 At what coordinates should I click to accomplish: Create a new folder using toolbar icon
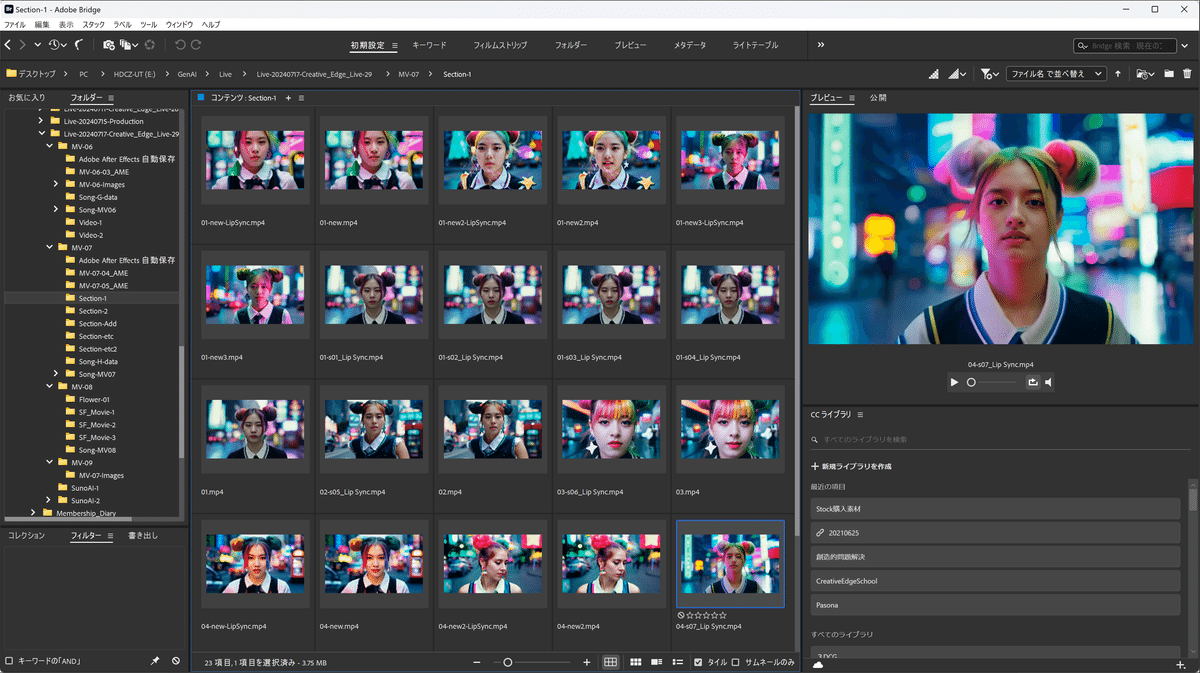point(1168,74)
